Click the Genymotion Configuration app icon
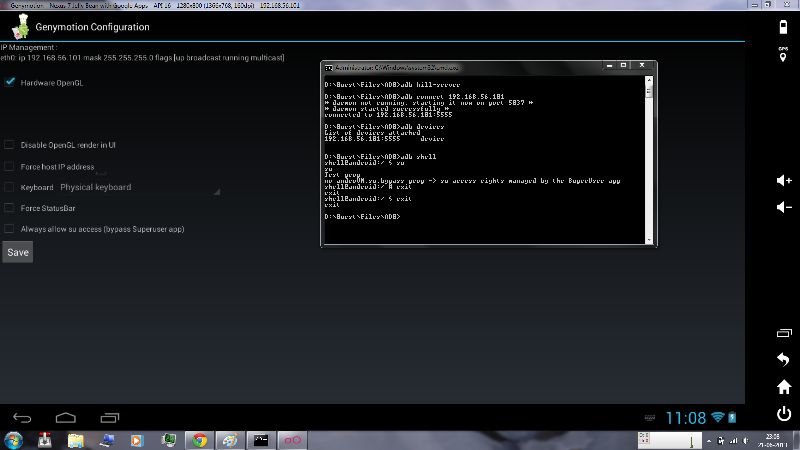Image resolution: width=800 pixels, height=450 pixels. pos(20,27)
